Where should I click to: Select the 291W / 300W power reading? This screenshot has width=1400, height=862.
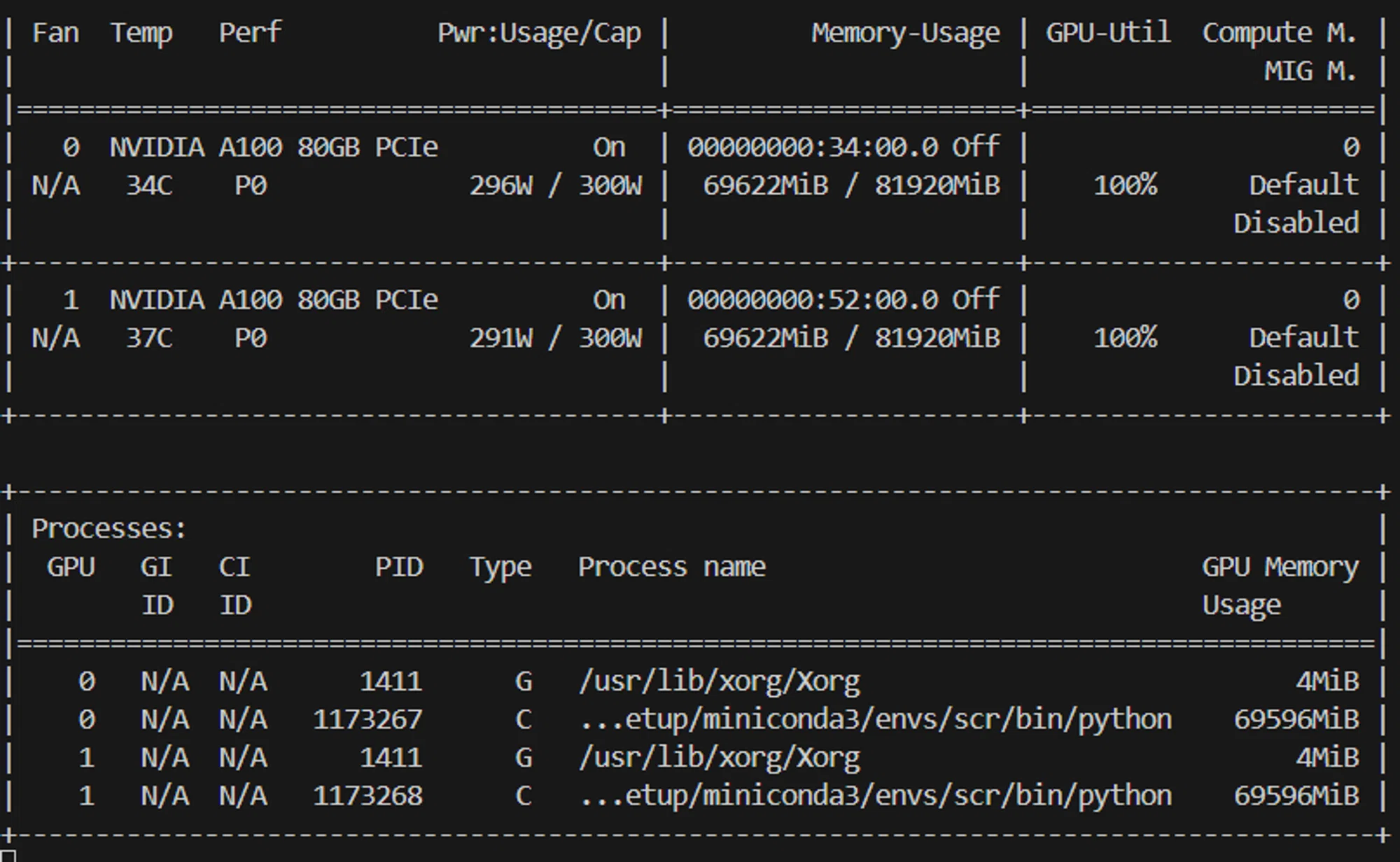[555, 338]
